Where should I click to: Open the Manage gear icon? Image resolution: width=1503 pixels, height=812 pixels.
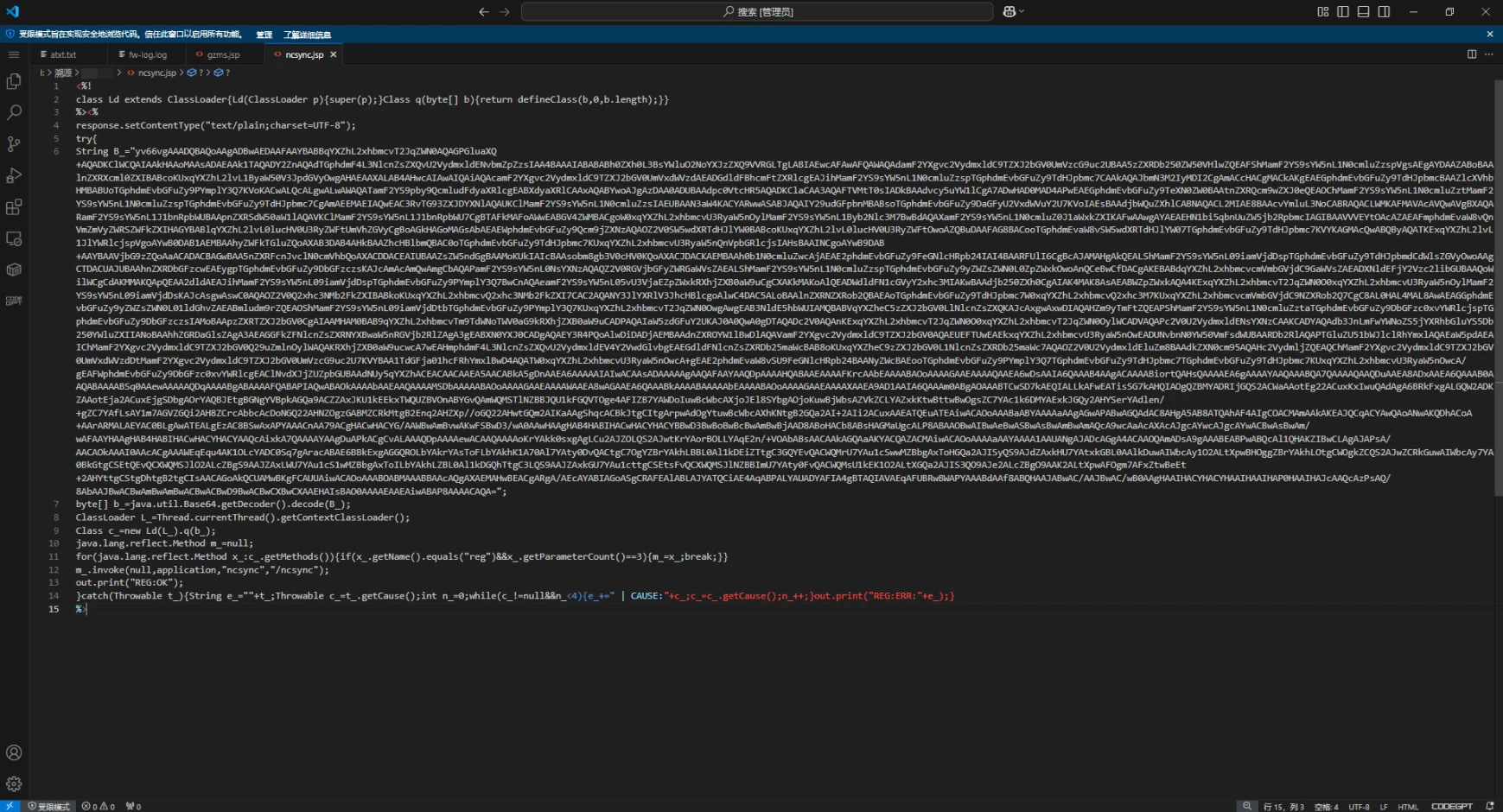[14, 784]
